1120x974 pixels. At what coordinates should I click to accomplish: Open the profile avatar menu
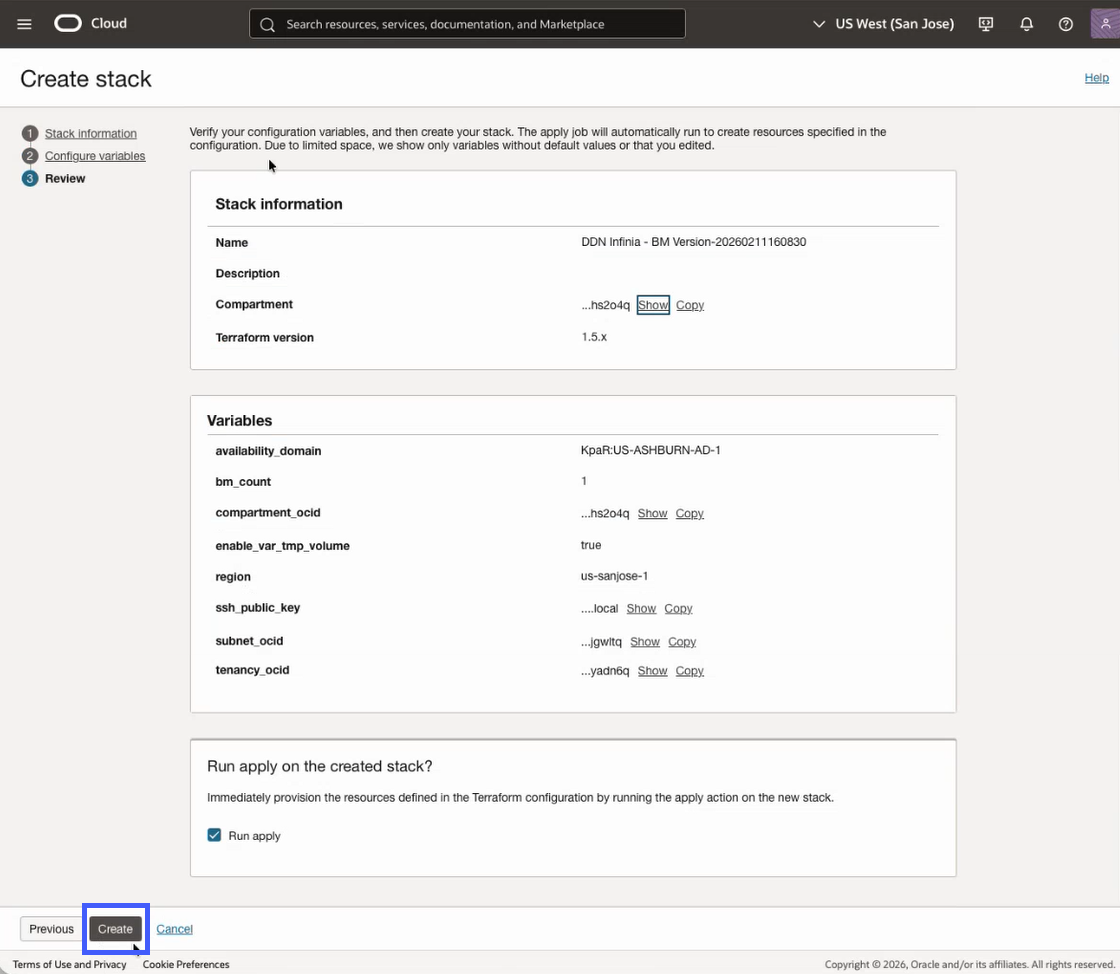[x=1103, y=23]
